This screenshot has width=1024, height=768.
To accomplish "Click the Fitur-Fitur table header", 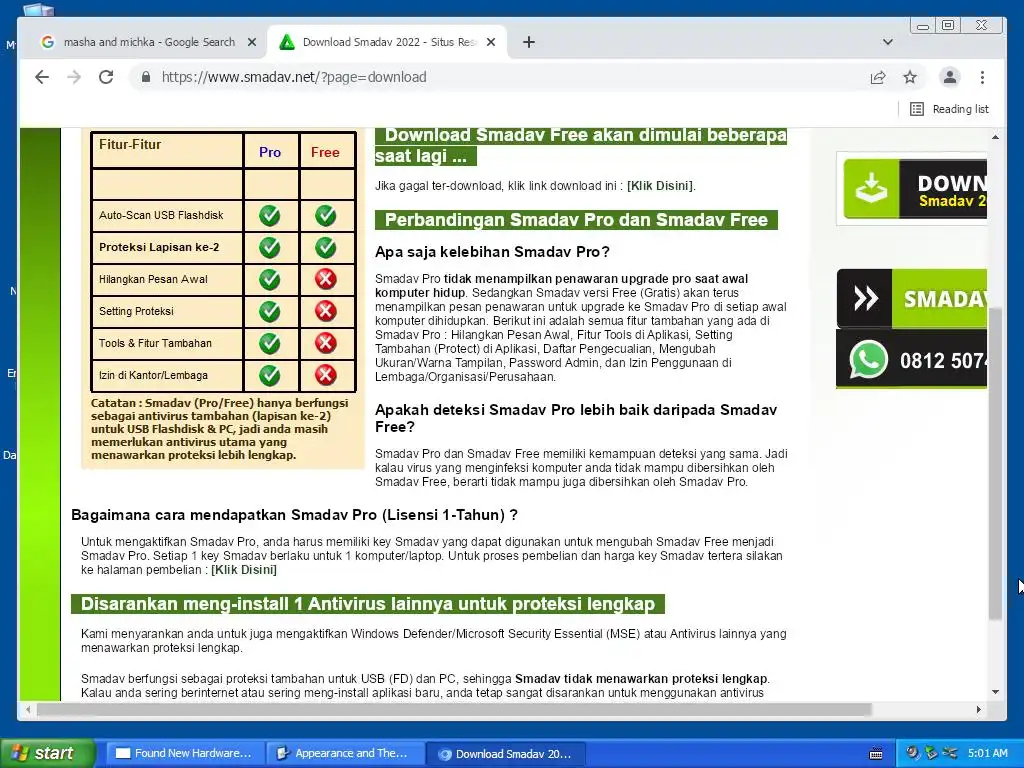I will [x=129, y=145].
